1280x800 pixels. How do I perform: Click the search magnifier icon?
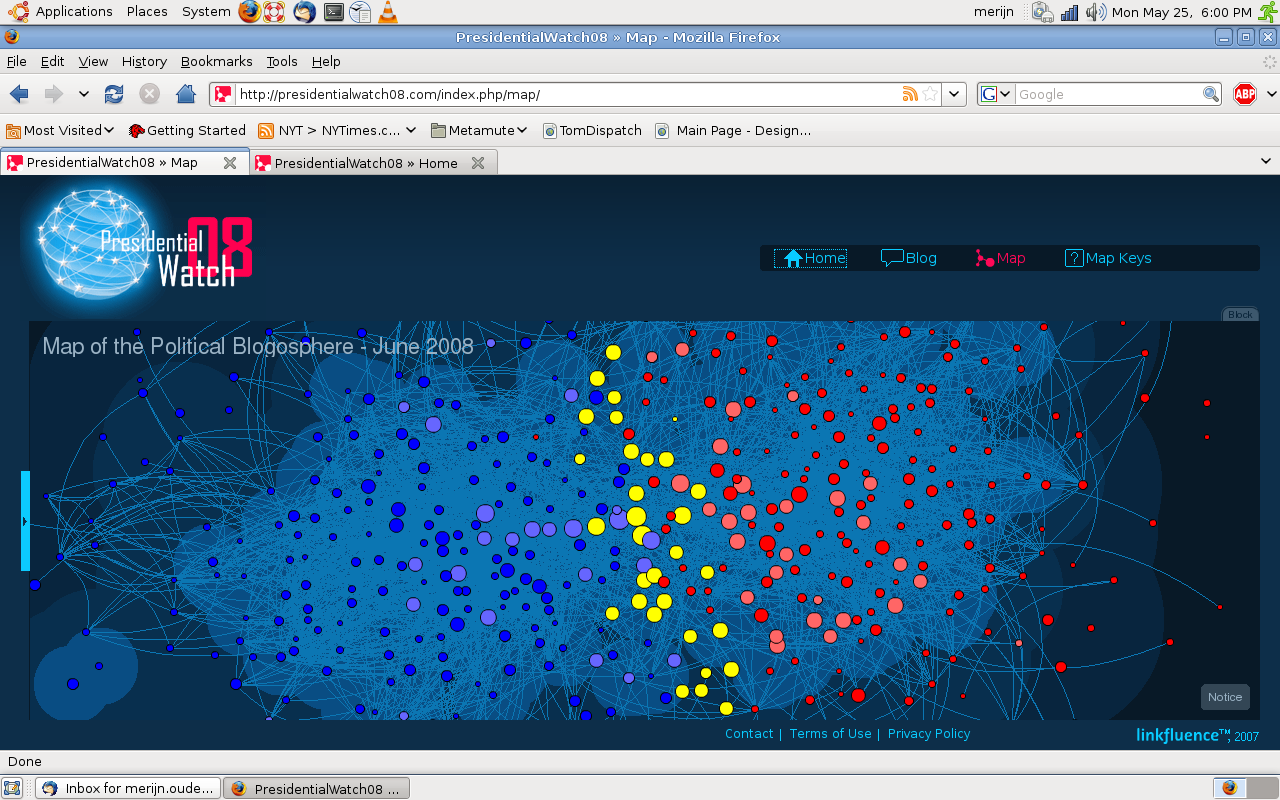[1211, 94]
